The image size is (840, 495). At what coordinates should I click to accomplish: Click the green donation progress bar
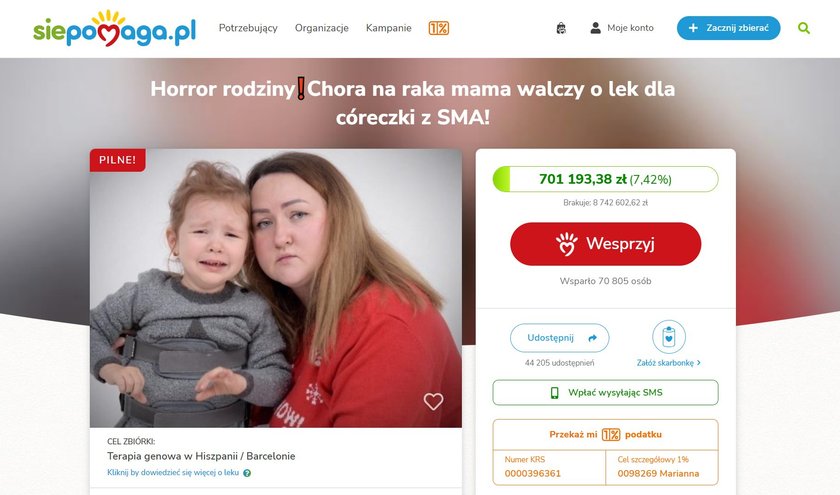pyautogui.click(x=605, y=179)
